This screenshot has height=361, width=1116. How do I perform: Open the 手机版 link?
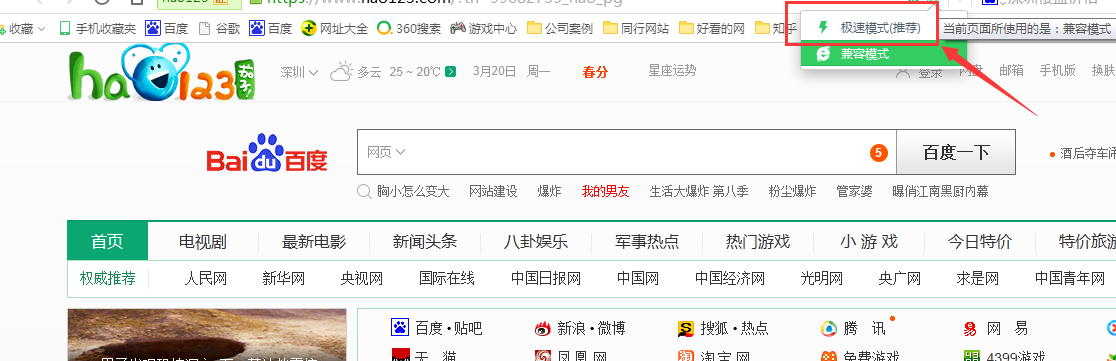click(x=1058, y=70)
